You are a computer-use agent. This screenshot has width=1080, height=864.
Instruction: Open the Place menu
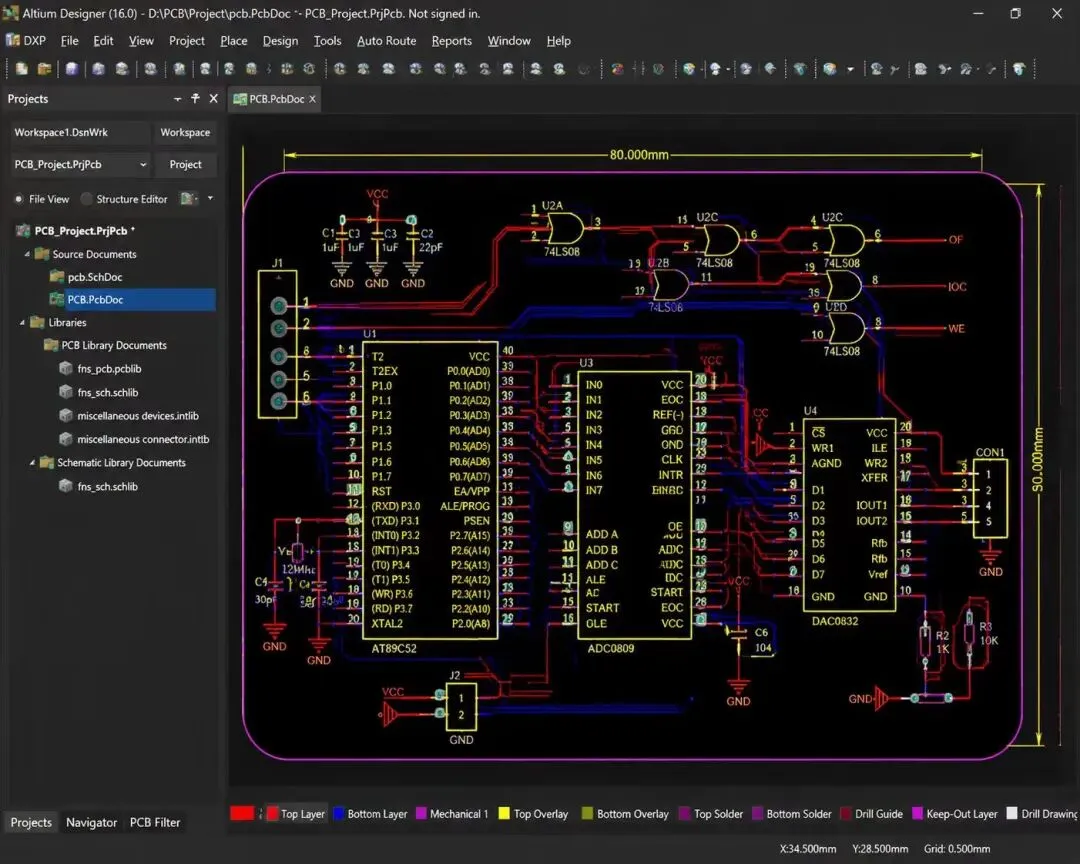click(x=233, y=41)
